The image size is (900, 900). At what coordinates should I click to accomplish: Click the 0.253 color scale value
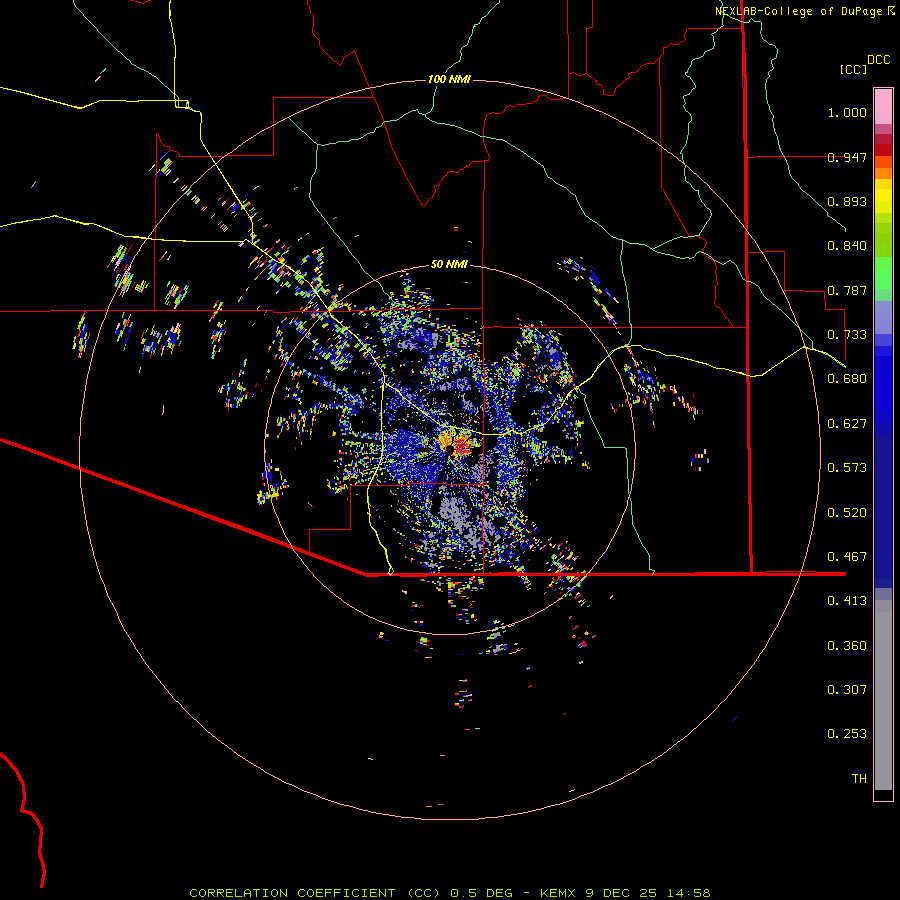847,734
